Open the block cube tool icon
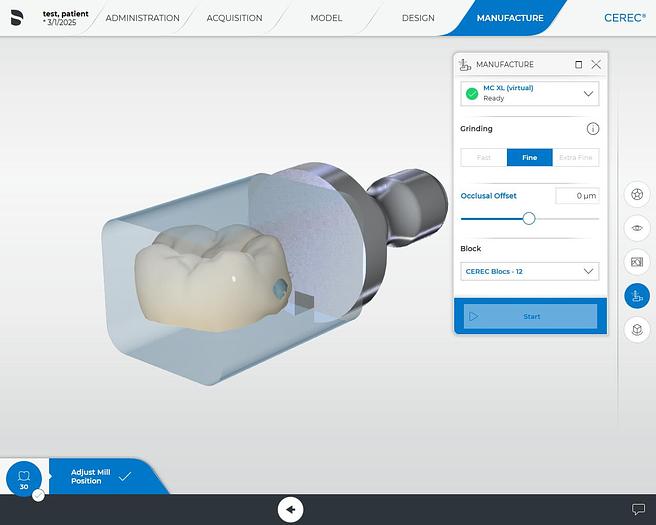 (x=637, y=330)
